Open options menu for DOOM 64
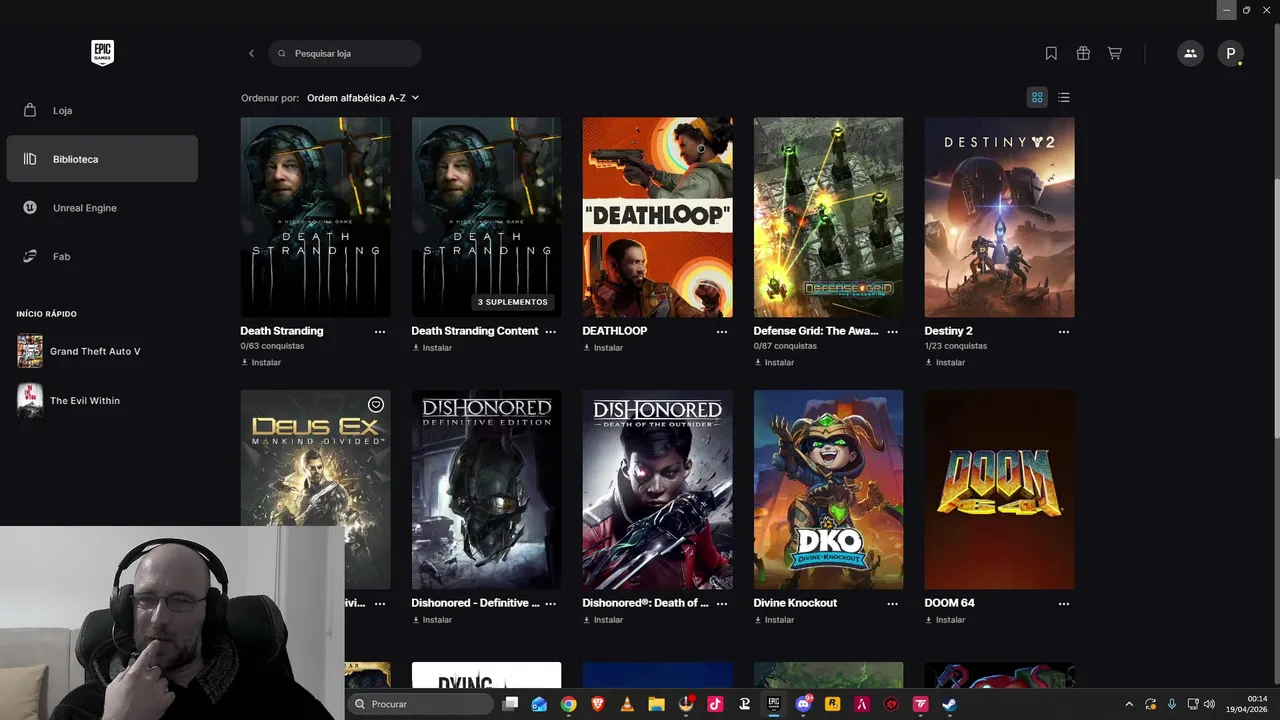Image resolution: width=1280 pixels, height=720 pixels. coord(1064,603)
